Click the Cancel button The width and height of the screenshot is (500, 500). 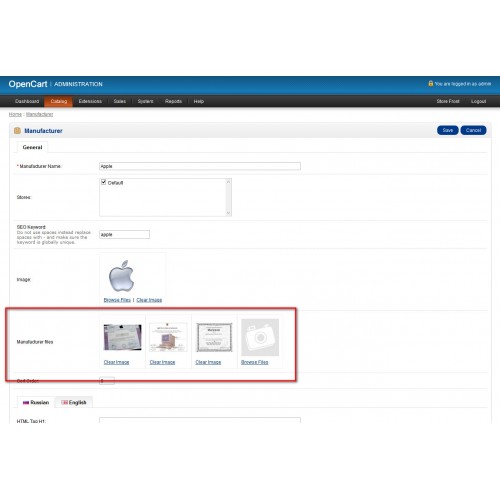pos(473,130)
